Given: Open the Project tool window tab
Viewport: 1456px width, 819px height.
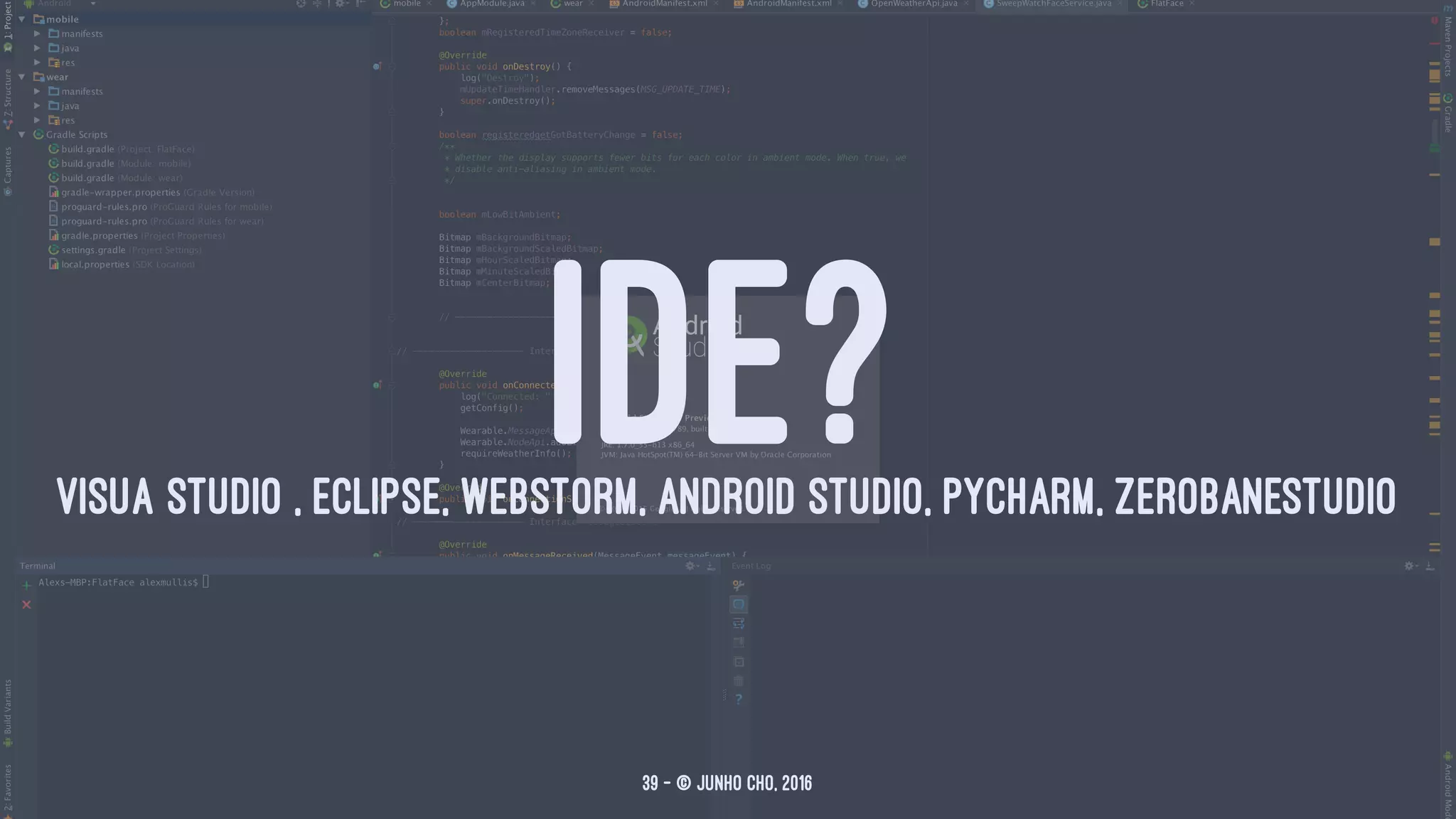Looking at the screenshot, I should coord(8,27).
